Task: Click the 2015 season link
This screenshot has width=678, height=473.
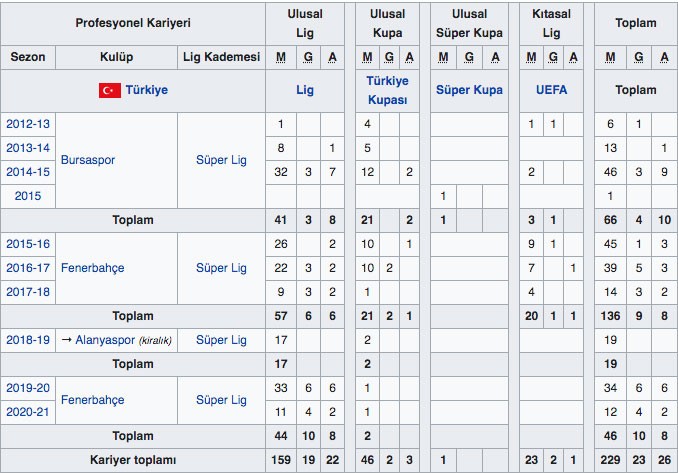Action: click(28, 196)
